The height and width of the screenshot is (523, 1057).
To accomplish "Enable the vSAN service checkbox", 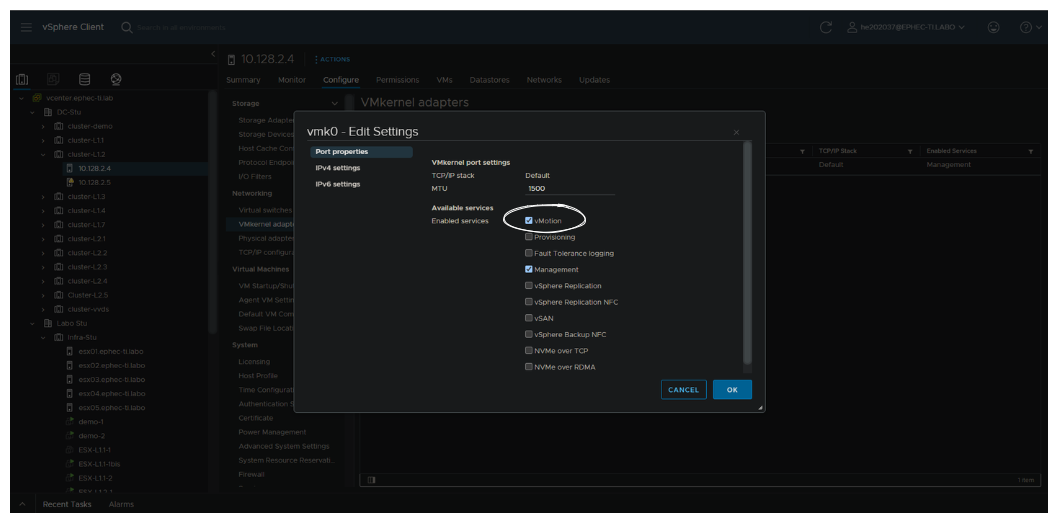I will tap(528, 317).
